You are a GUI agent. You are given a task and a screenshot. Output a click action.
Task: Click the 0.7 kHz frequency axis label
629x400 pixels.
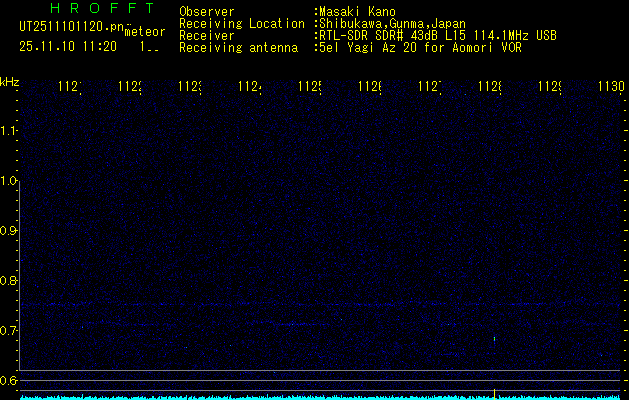coord(8,331)
